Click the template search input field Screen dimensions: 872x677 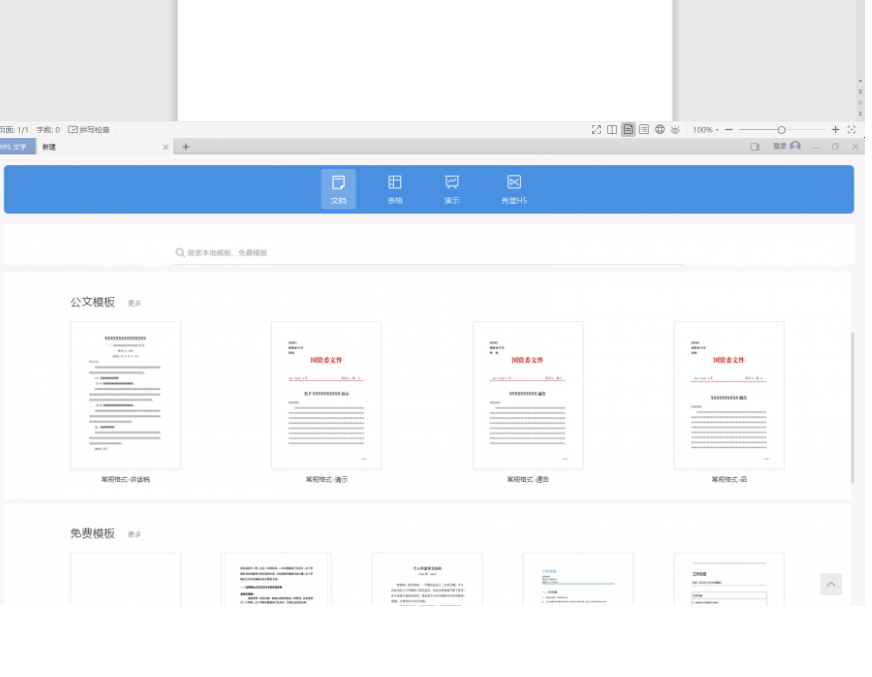click(429, 253)
